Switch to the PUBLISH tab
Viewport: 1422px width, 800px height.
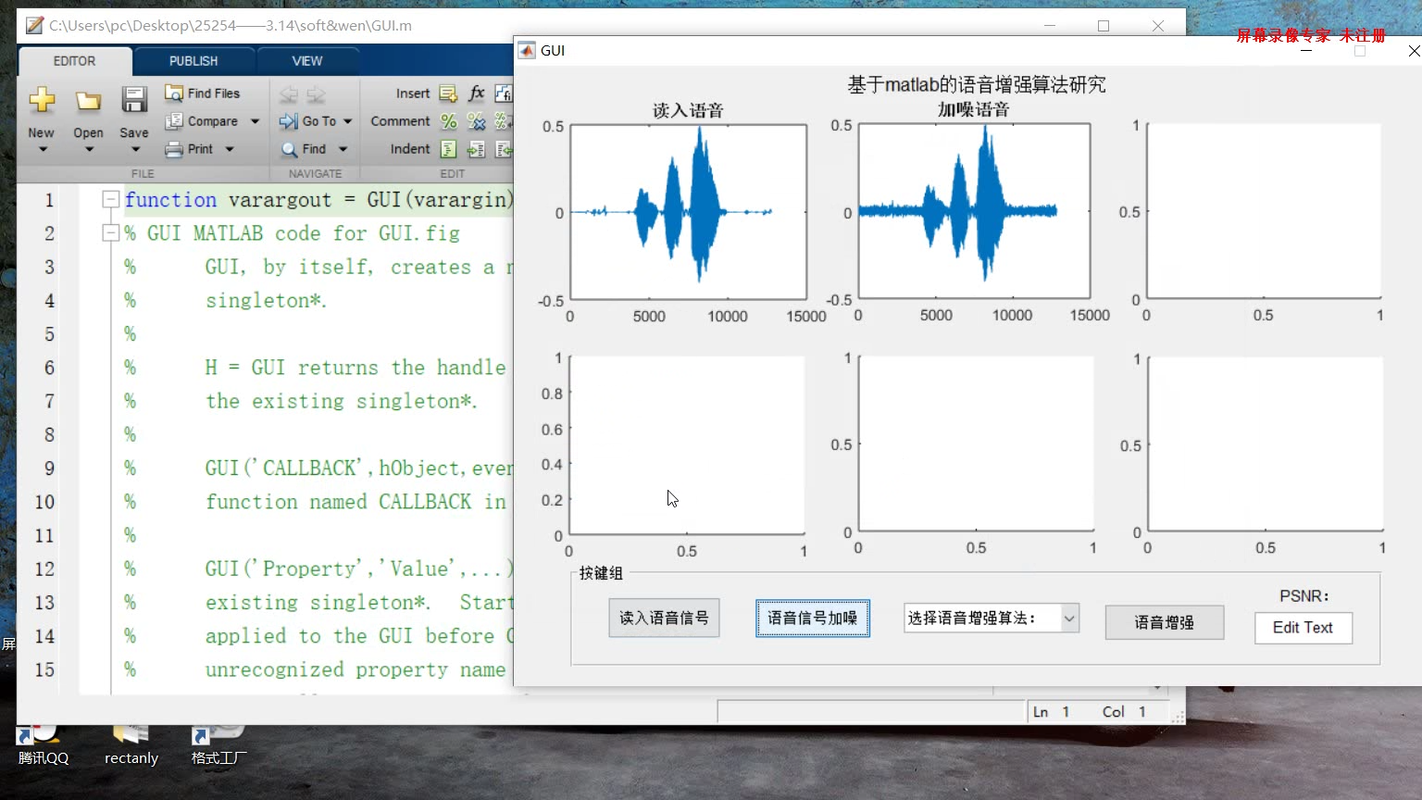coord(194,61)
